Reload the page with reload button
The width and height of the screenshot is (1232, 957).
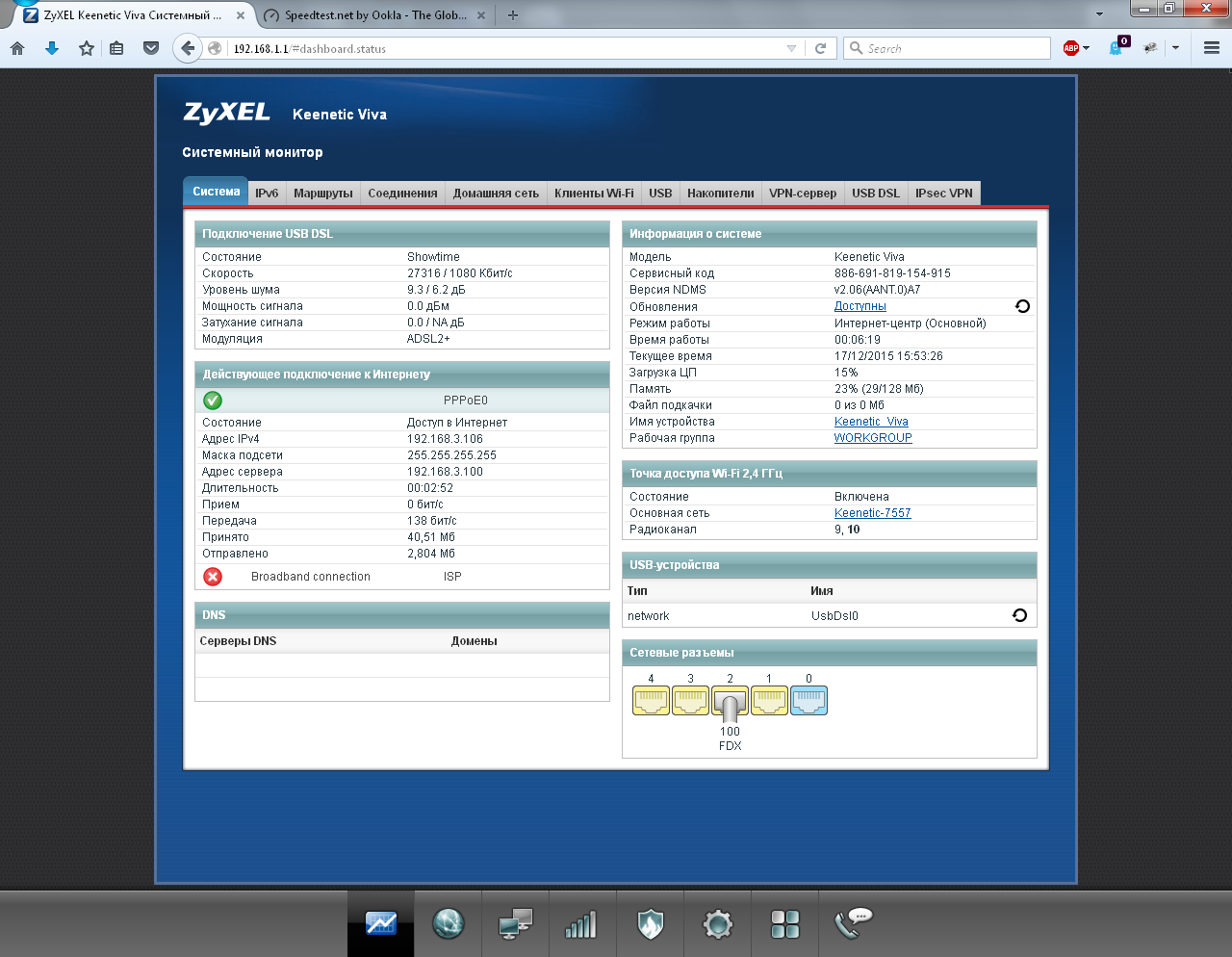click(x=820, y=48)
